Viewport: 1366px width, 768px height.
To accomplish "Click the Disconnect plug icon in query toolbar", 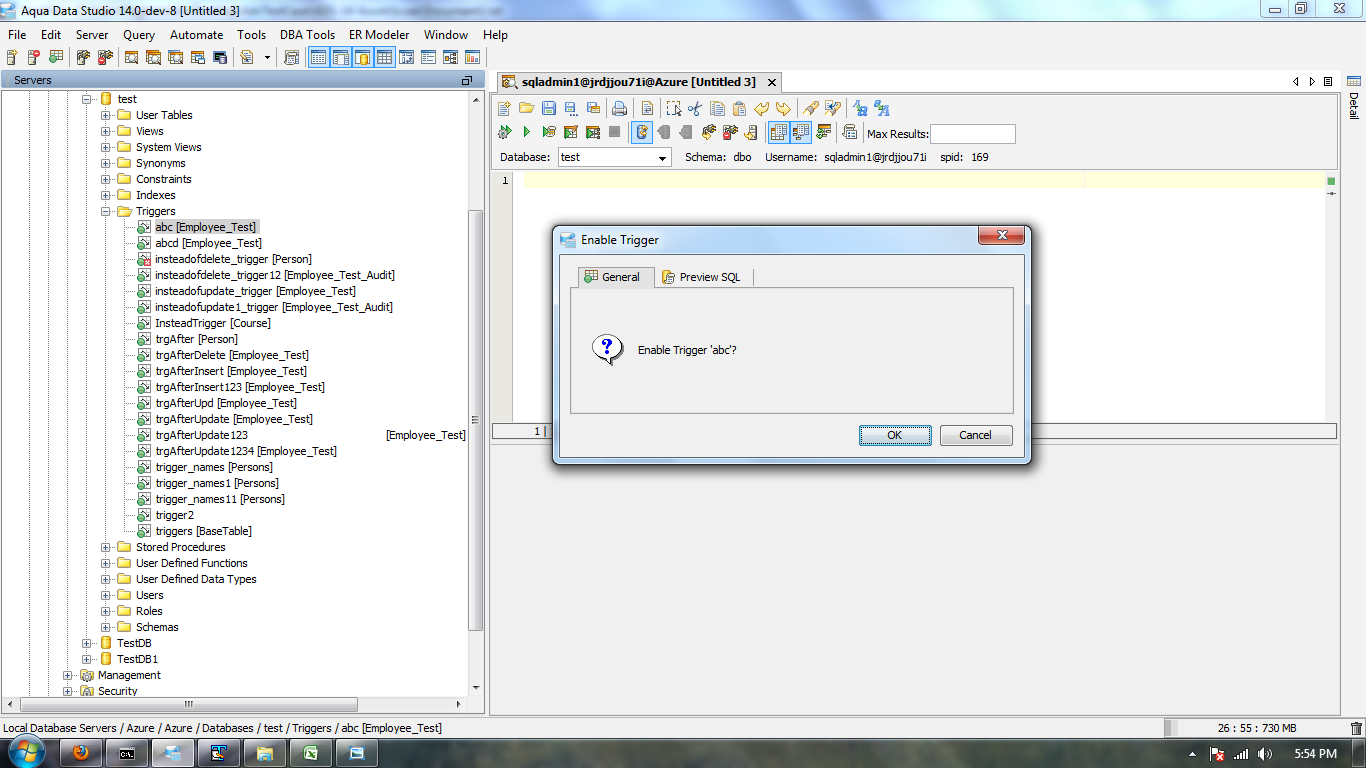I will [x=730, y=132].
